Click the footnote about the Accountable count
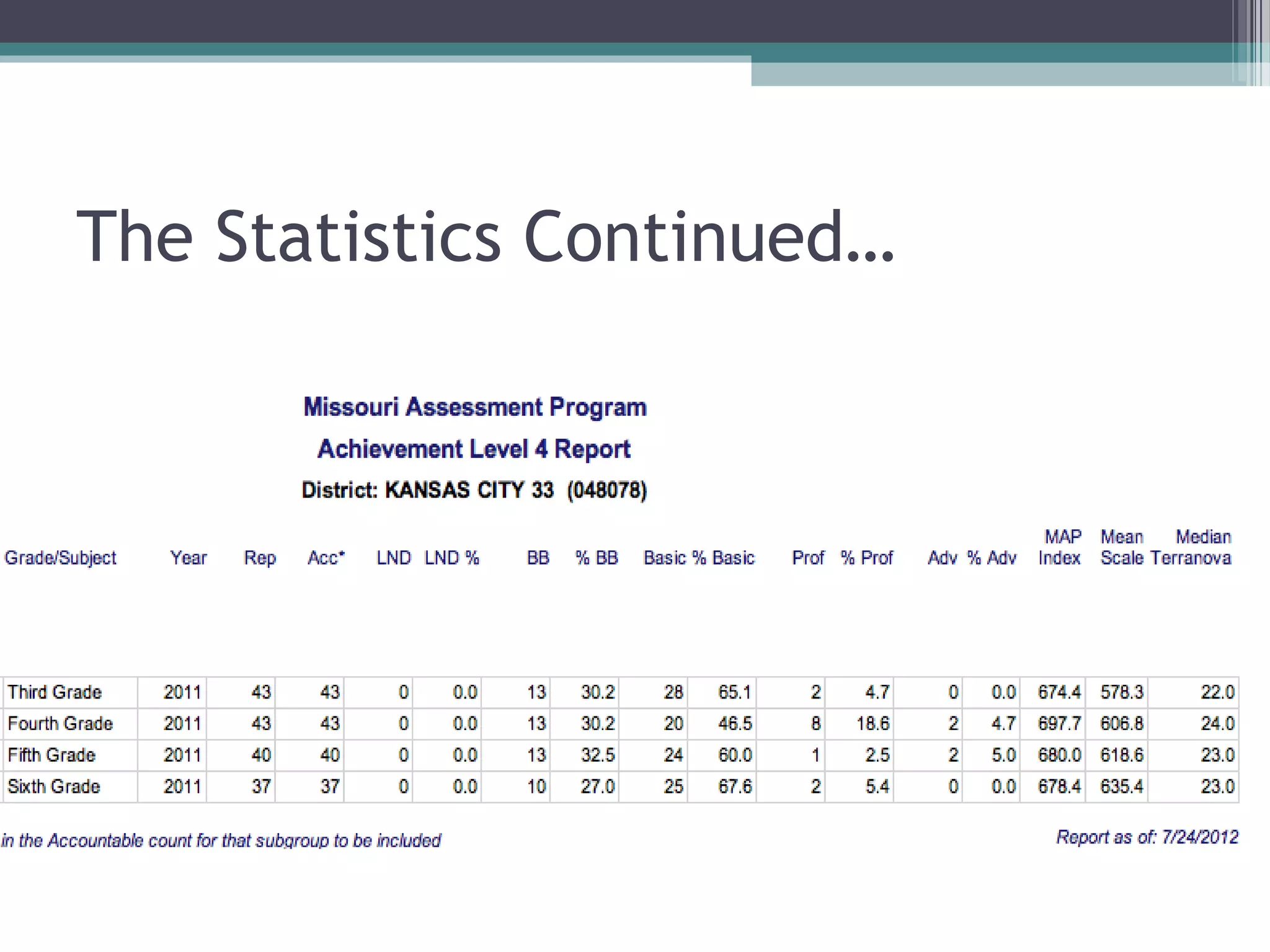Viewport: 1270px width, 952px height. click(221, 841)
